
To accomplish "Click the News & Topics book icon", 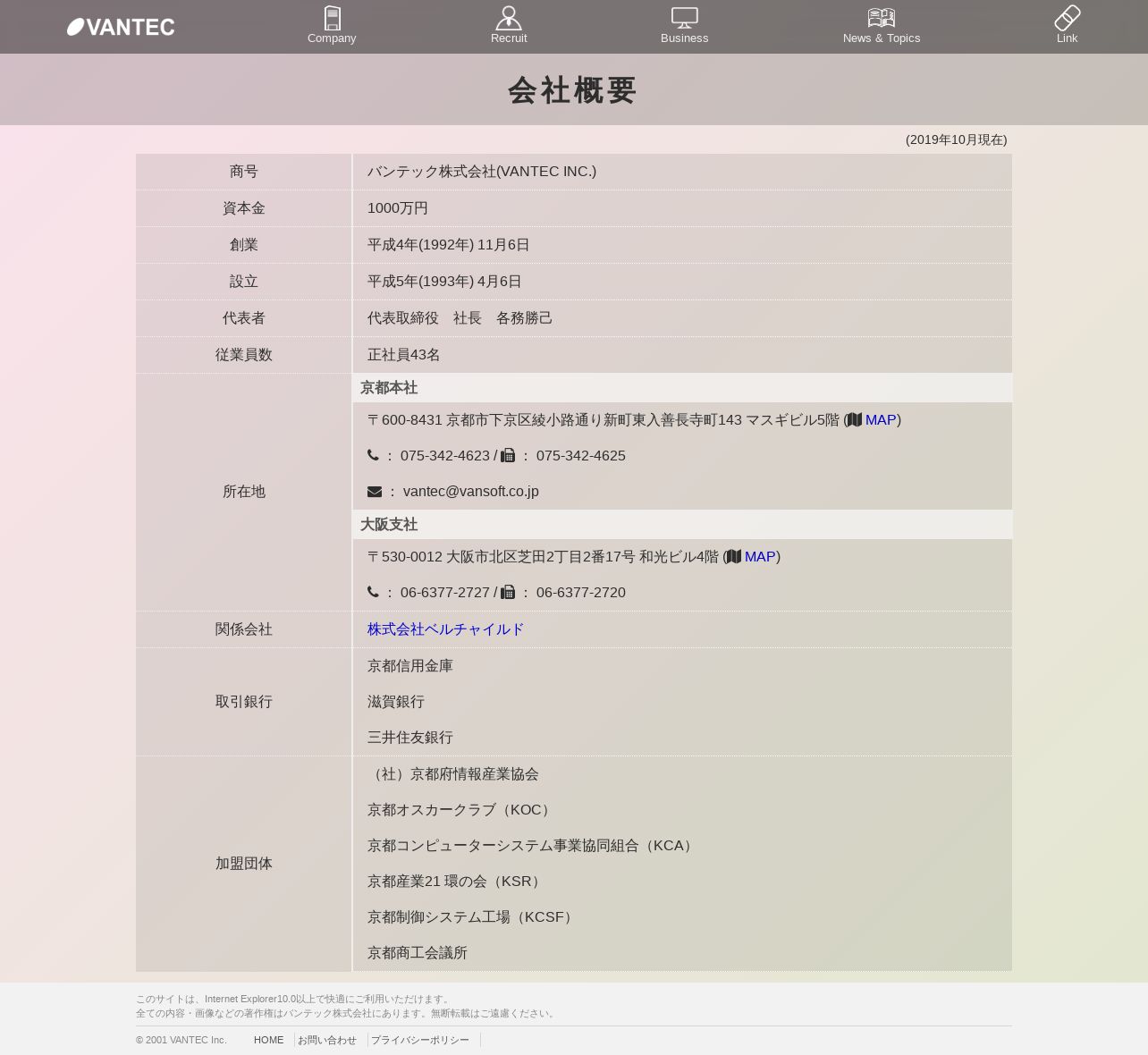I will [882, 18].
